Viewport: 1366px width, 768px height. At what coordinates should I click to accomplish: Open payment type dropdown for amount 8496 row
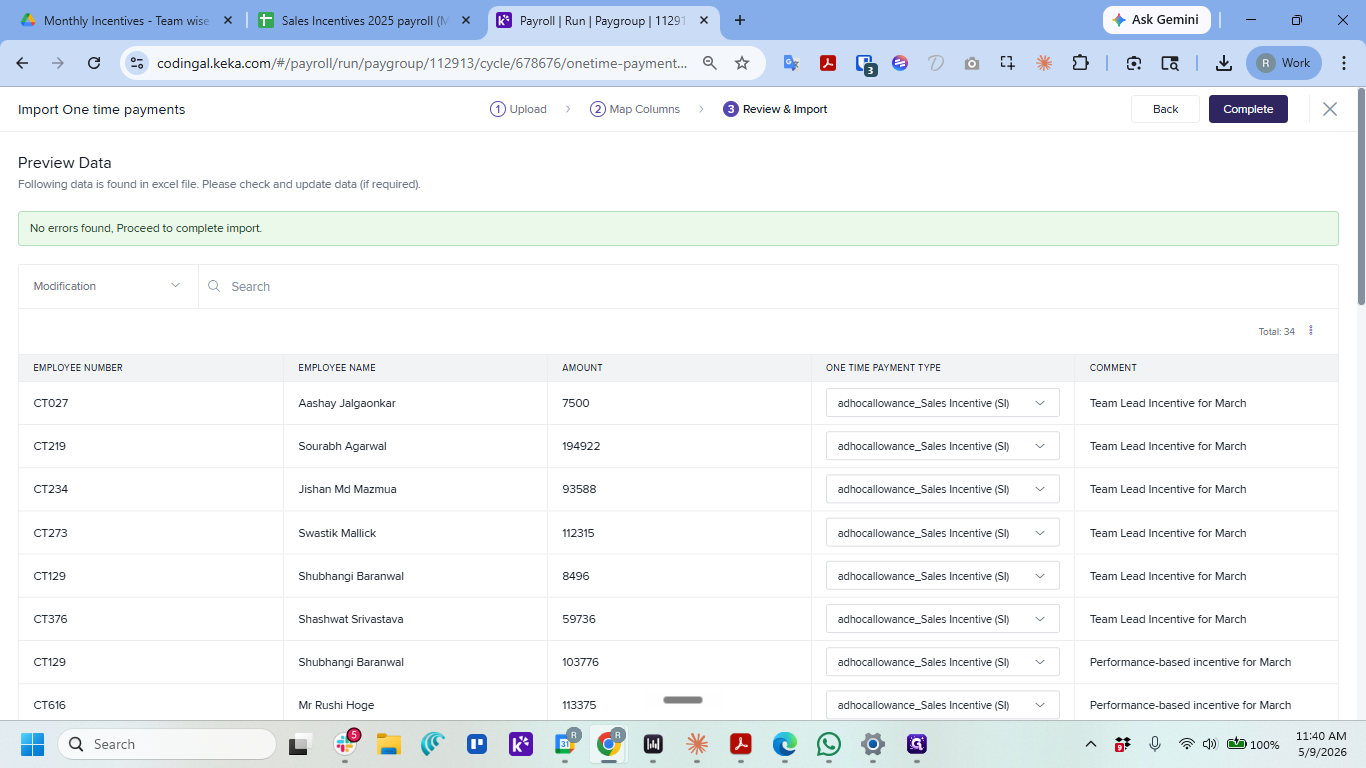coord(942,576)
